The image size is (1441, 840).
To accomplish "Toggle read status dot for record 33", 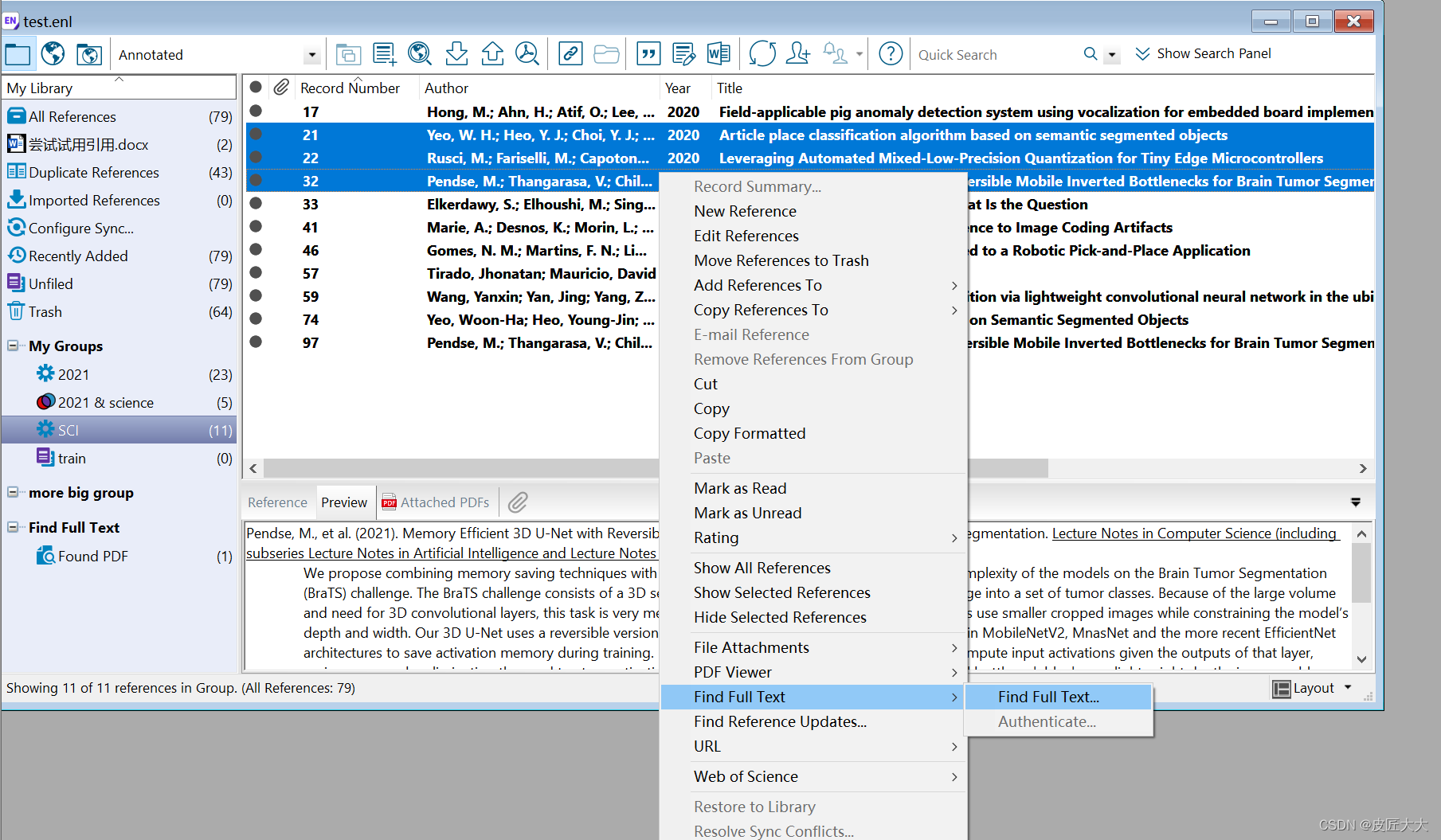I will tap(256, 204).
